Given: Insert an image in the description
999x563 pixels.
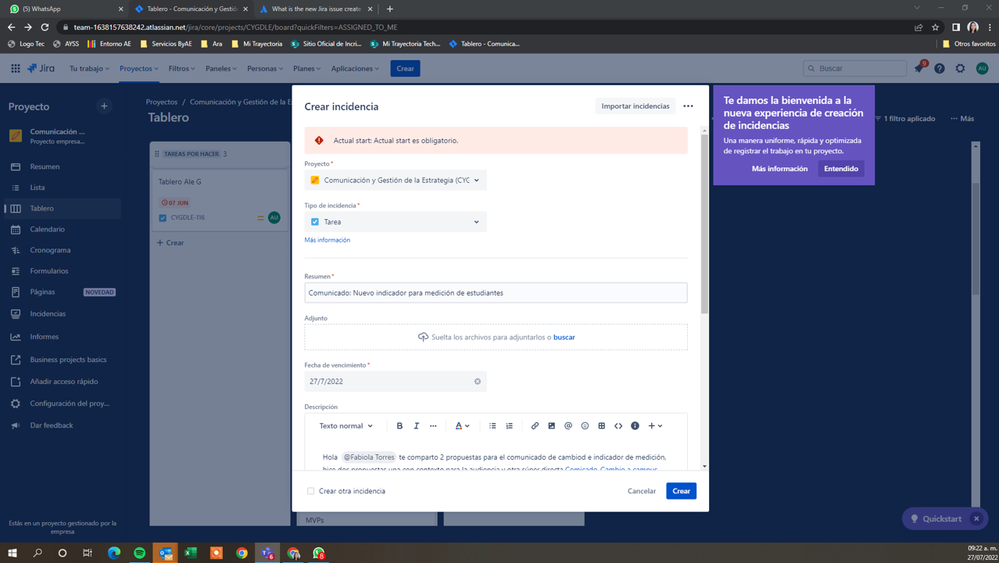Looking at the screenshot, I should click(x=551, y=425).
